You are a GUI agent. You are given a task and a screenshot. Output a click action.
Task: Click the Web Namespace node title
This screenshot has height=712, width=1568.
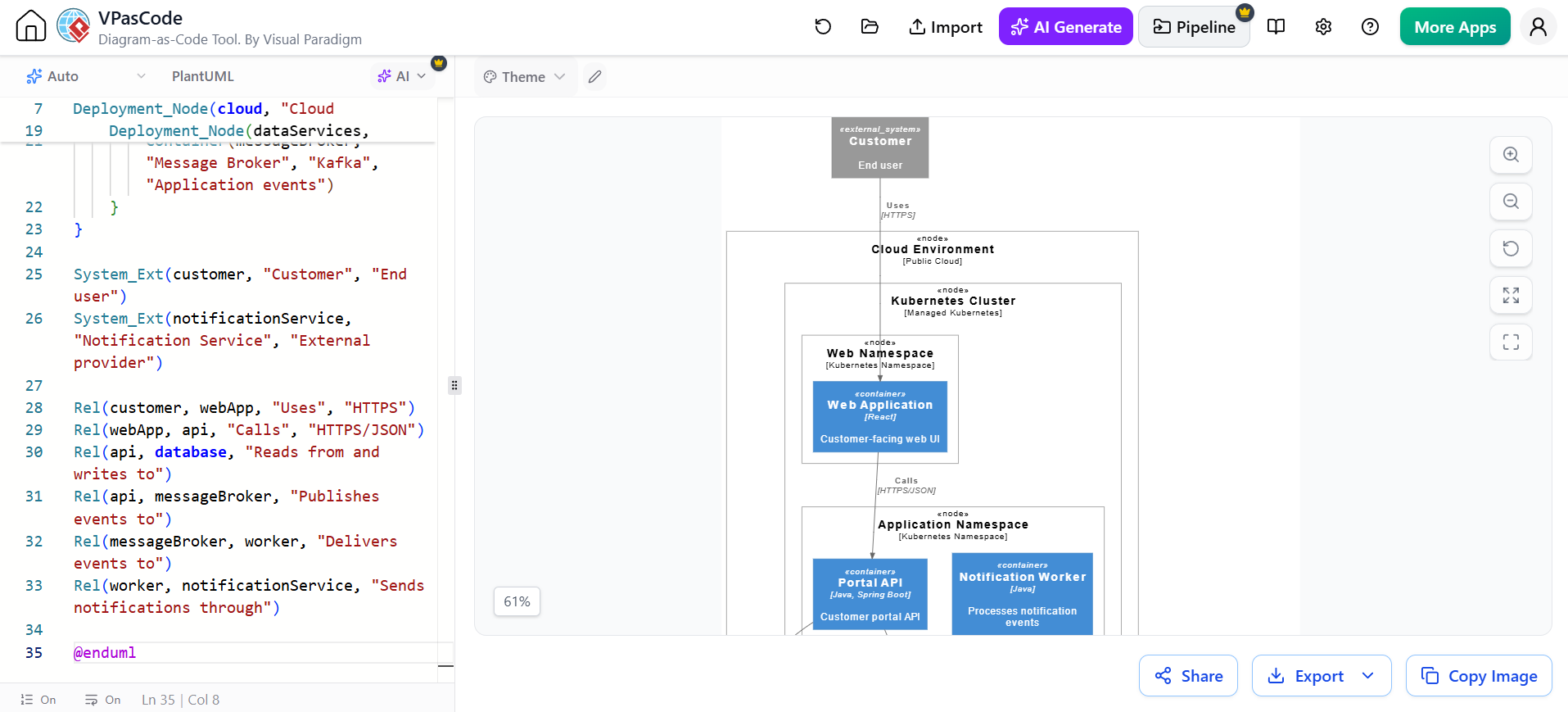click(880, 353)
